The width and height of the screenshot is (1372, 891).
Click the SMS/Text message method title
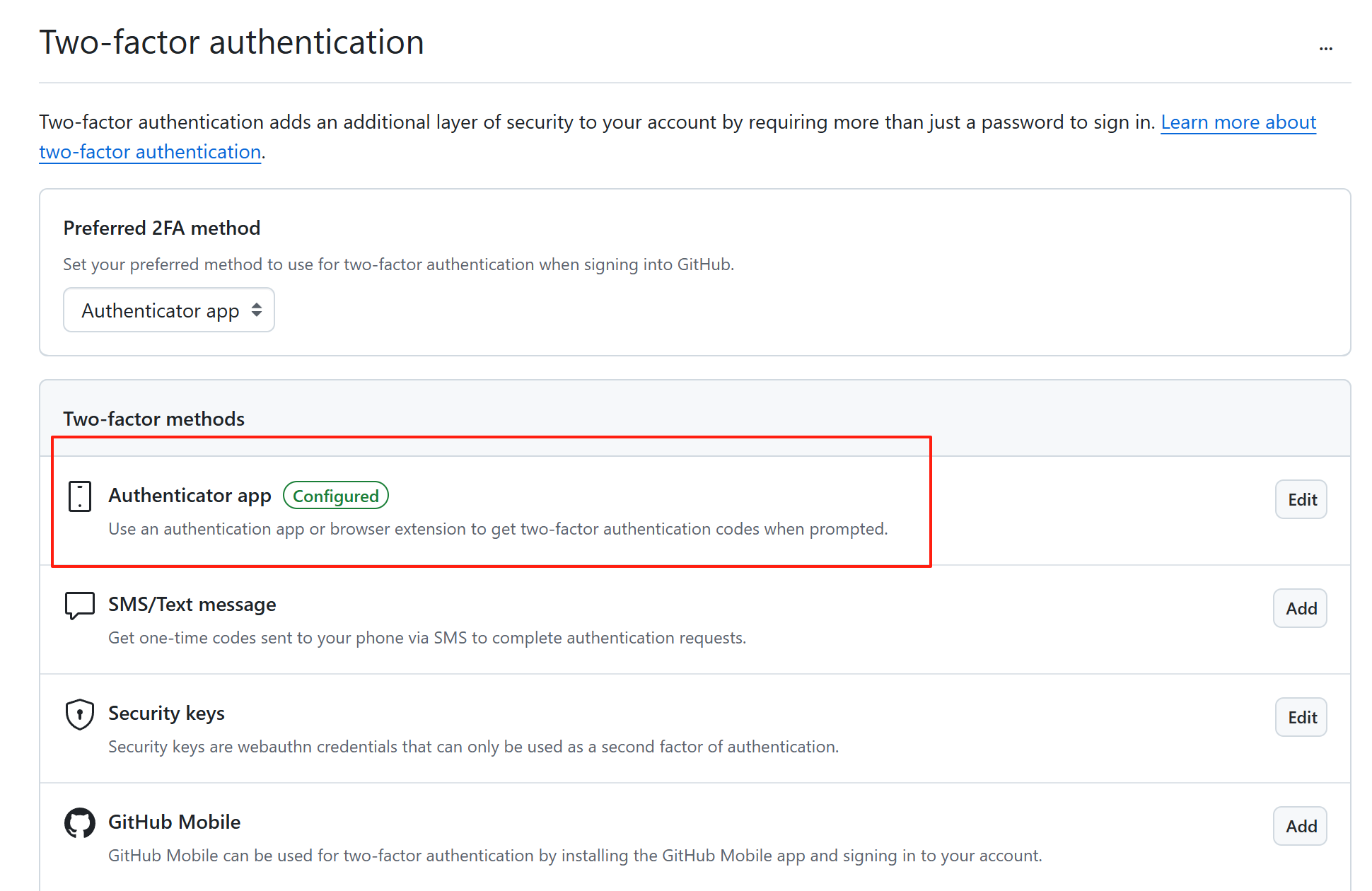click(192, 605)
